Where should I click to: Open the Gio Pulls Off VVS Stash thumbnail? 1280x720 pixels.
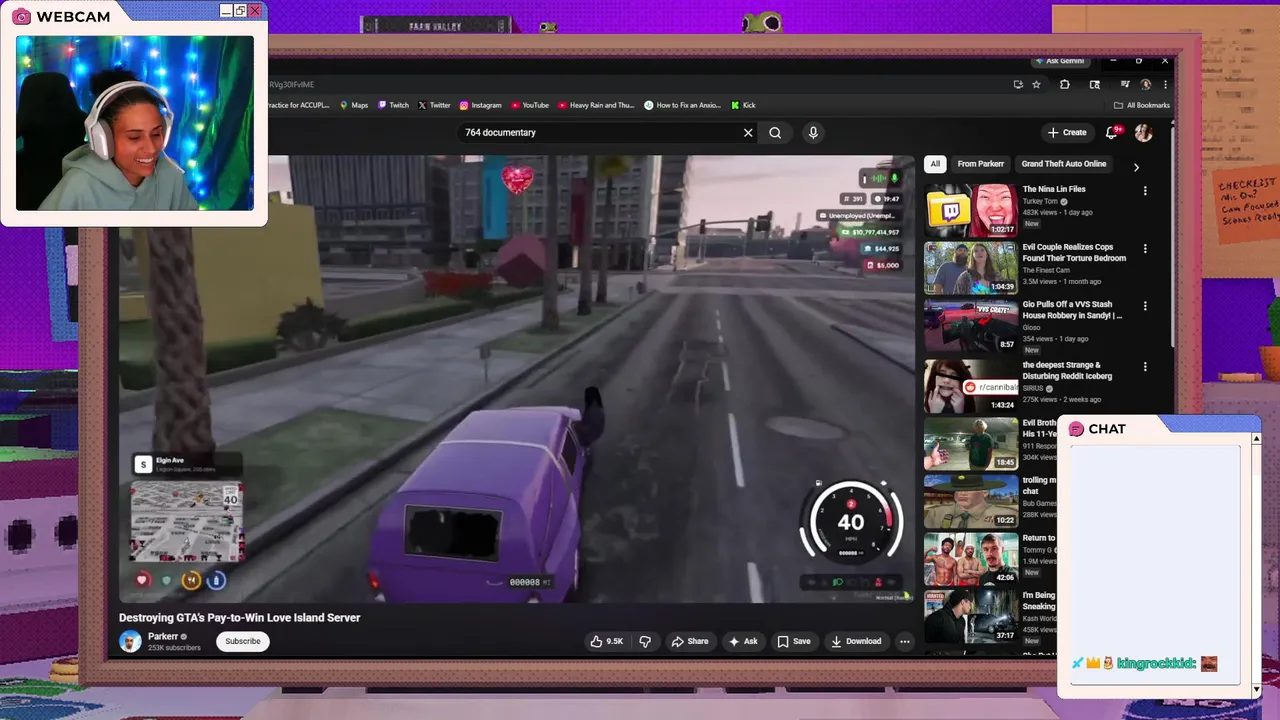pyautogui.click(x=971, y=326)
